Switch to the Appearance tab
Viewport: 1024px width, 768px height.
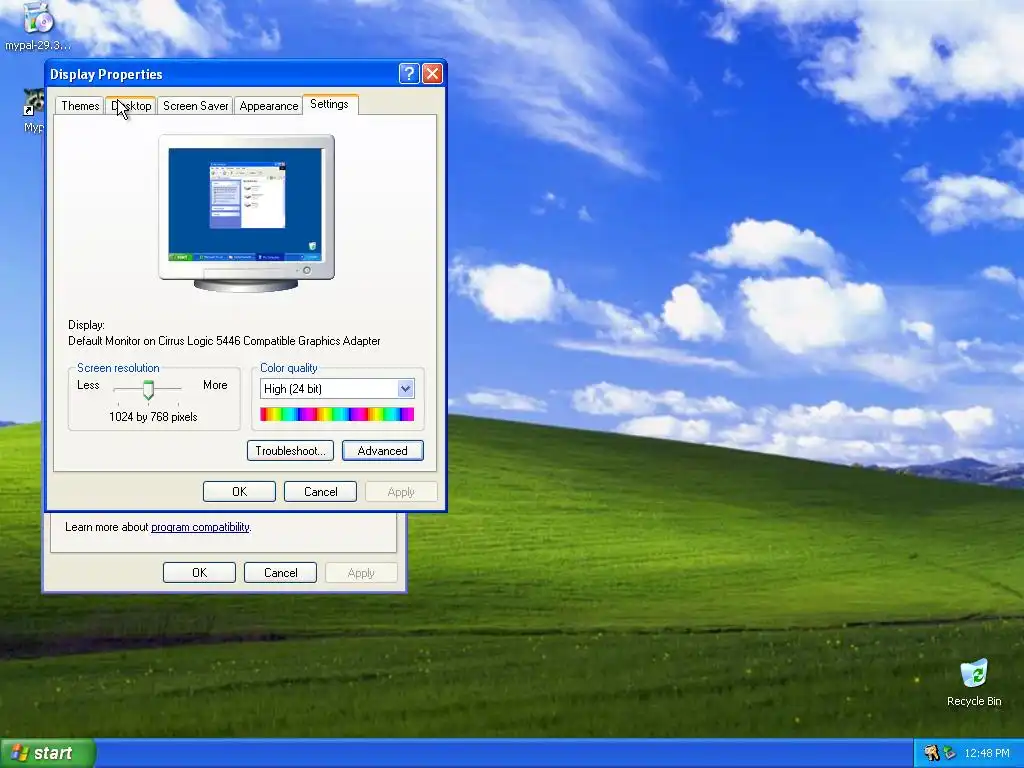(x=268, y=106)
